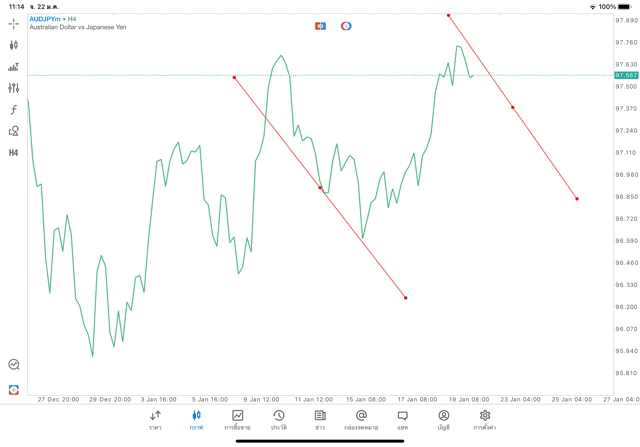Screen dimensions: 640x447
Task: Open the ข่าว (News) tab
Action: (x=320, y=420)
